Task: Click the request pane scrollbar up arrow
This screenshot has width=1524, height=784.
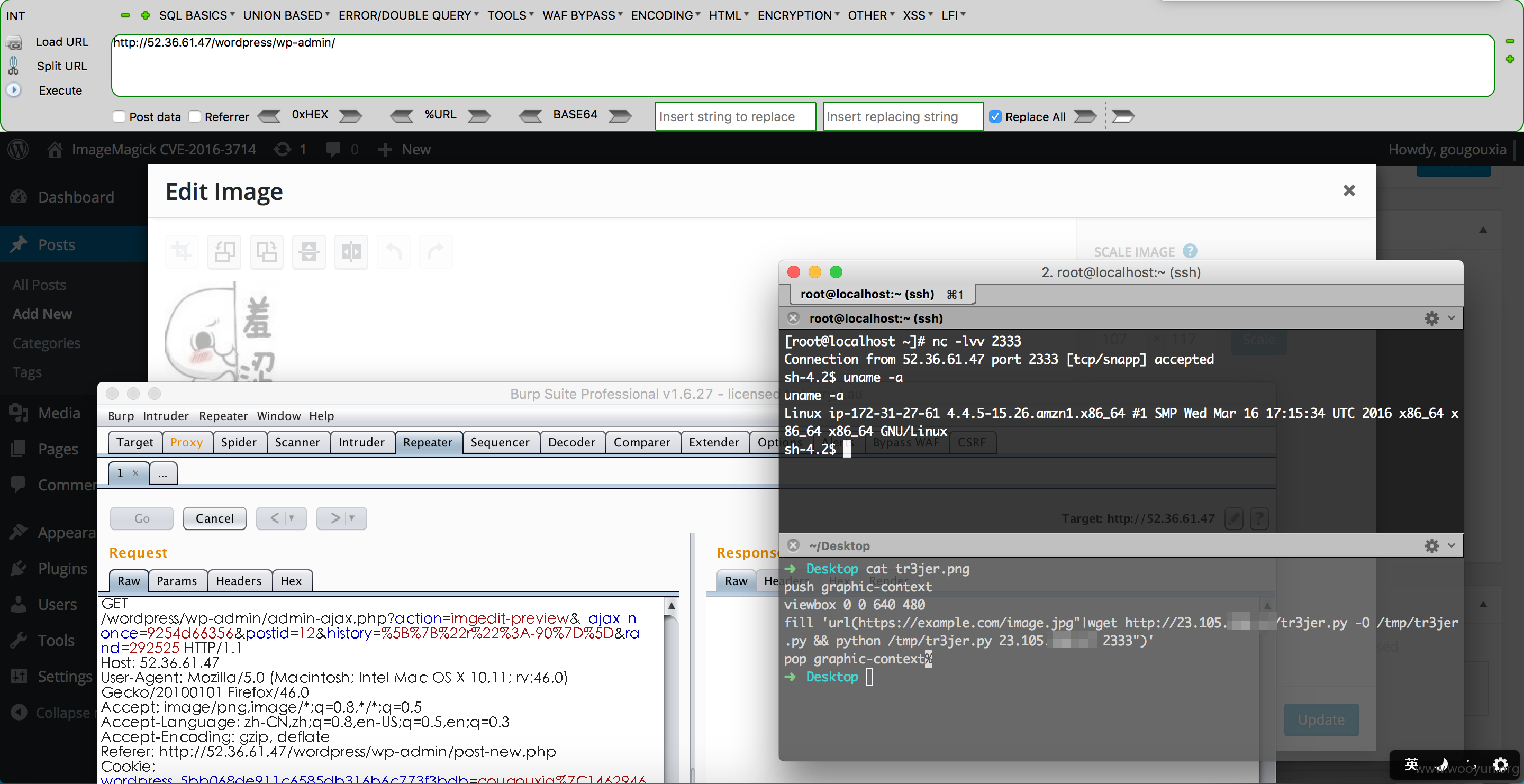Action: coord(672,606)
